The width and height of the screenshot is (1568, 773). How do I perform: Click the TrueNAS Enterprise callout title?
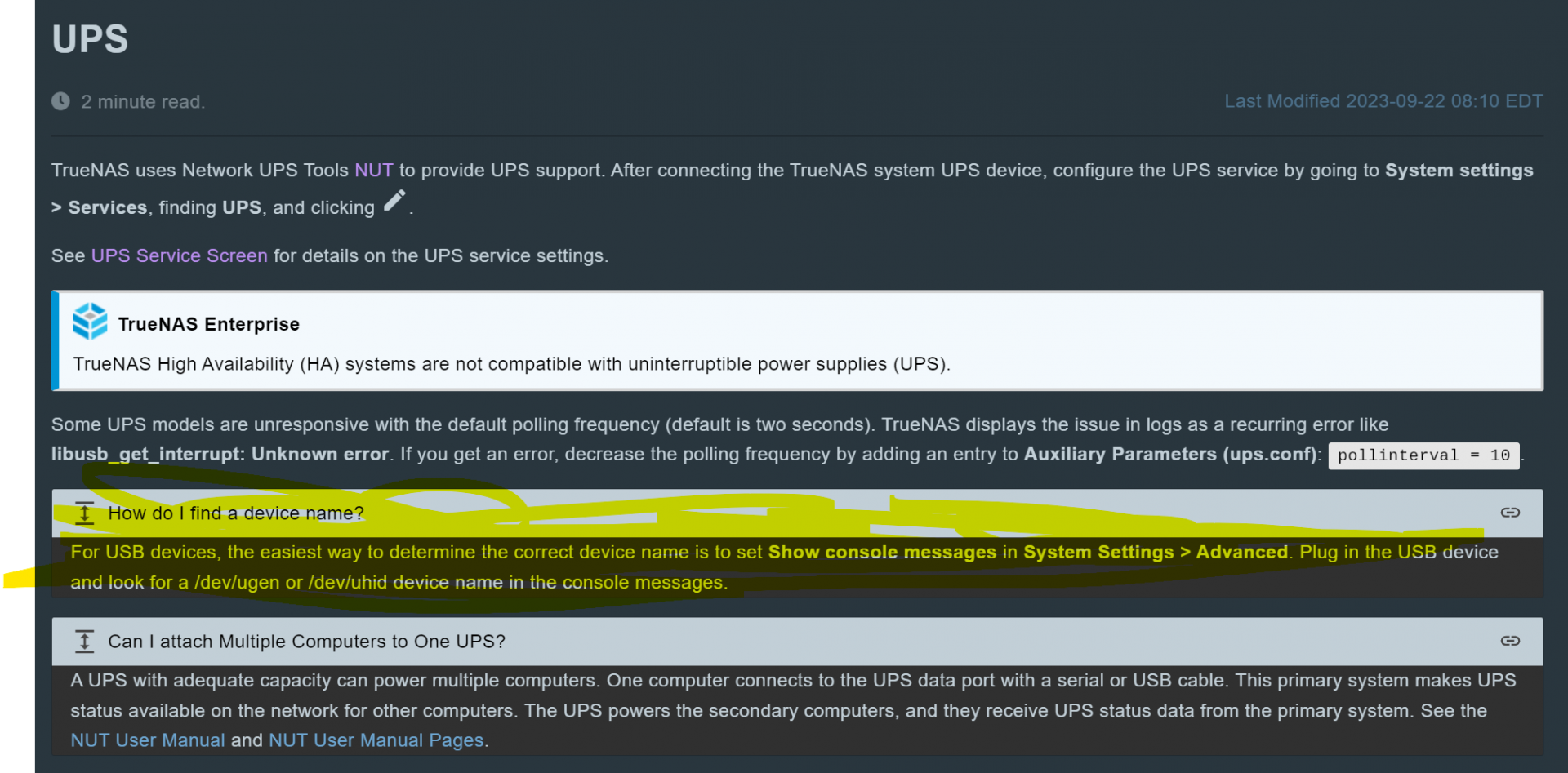tap(209, 324)
